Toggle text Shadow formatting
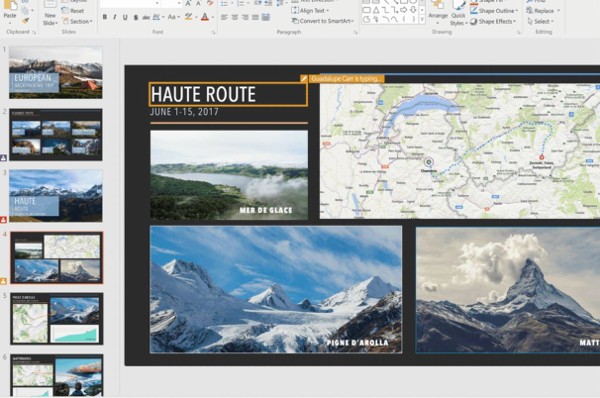This screenshot has width=600, height=398. 135,17
